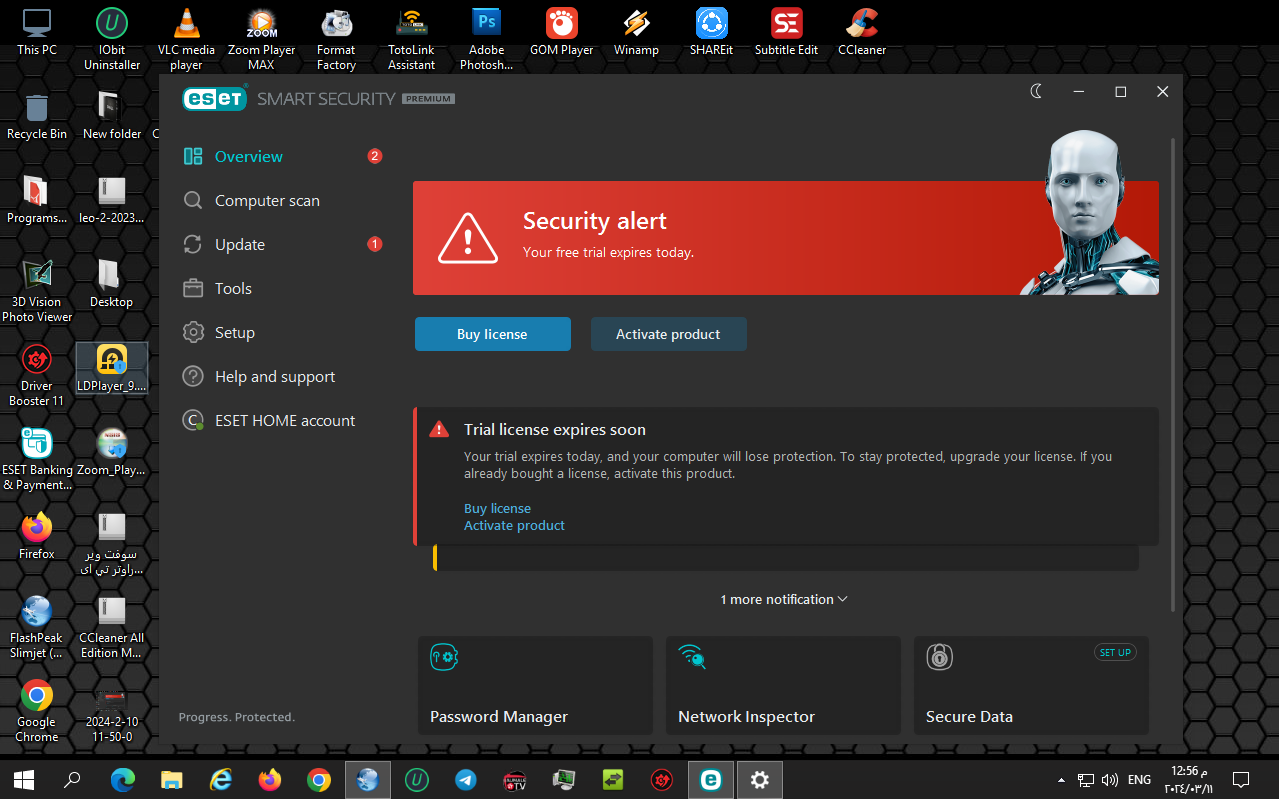Open Settings from the taskbar gear icon
The width and height of the screenshot is (1279, 799).
pyautogui.click(x=760, y=779)
